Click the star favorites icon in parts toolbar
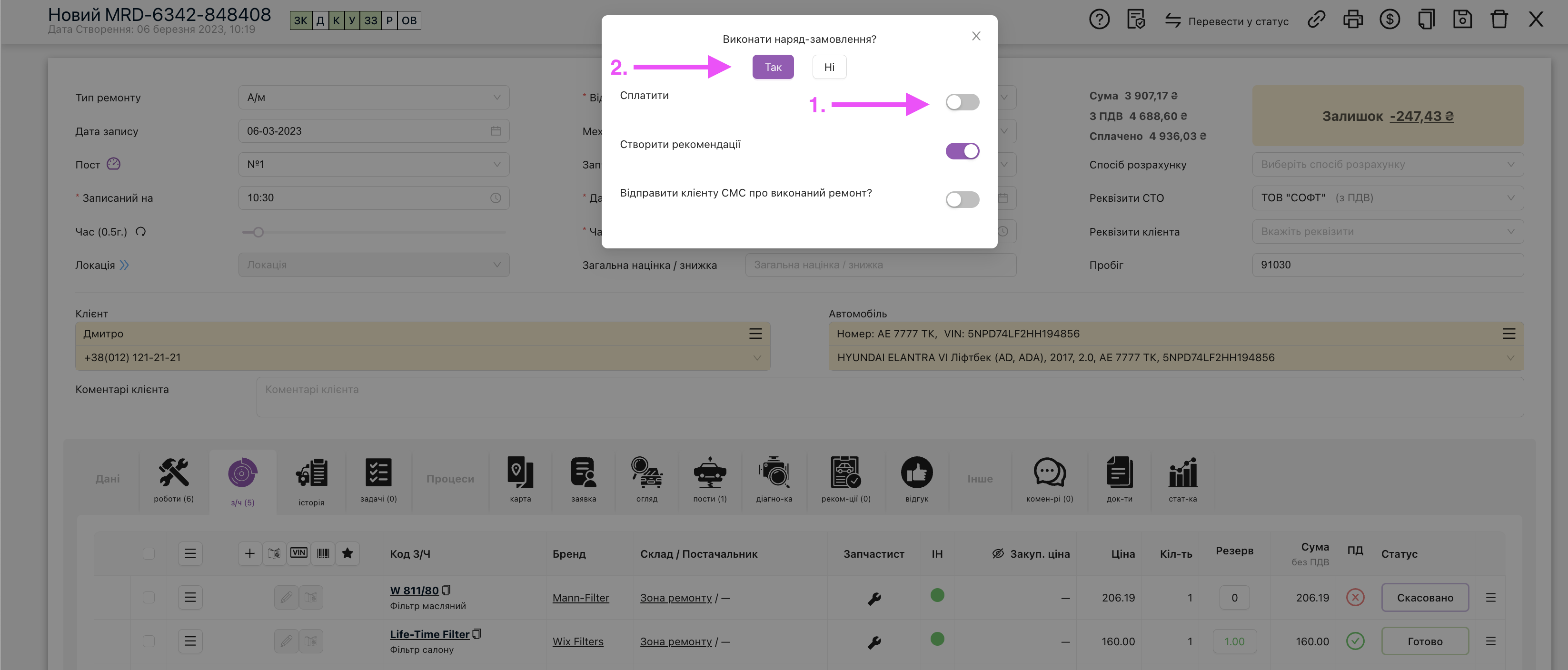Screen dimensions: 1568x670 347,553
